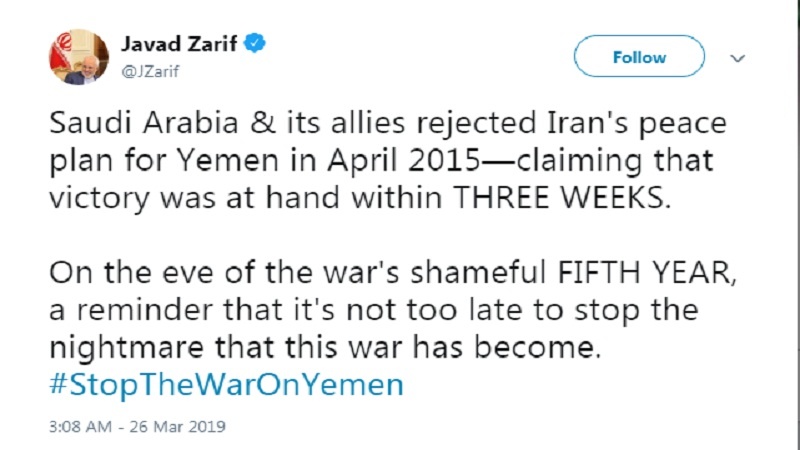The width and height of the screenshot is (800, 450).
Task: Expand the tweet options chevron
Action: [x=738, y=57]
